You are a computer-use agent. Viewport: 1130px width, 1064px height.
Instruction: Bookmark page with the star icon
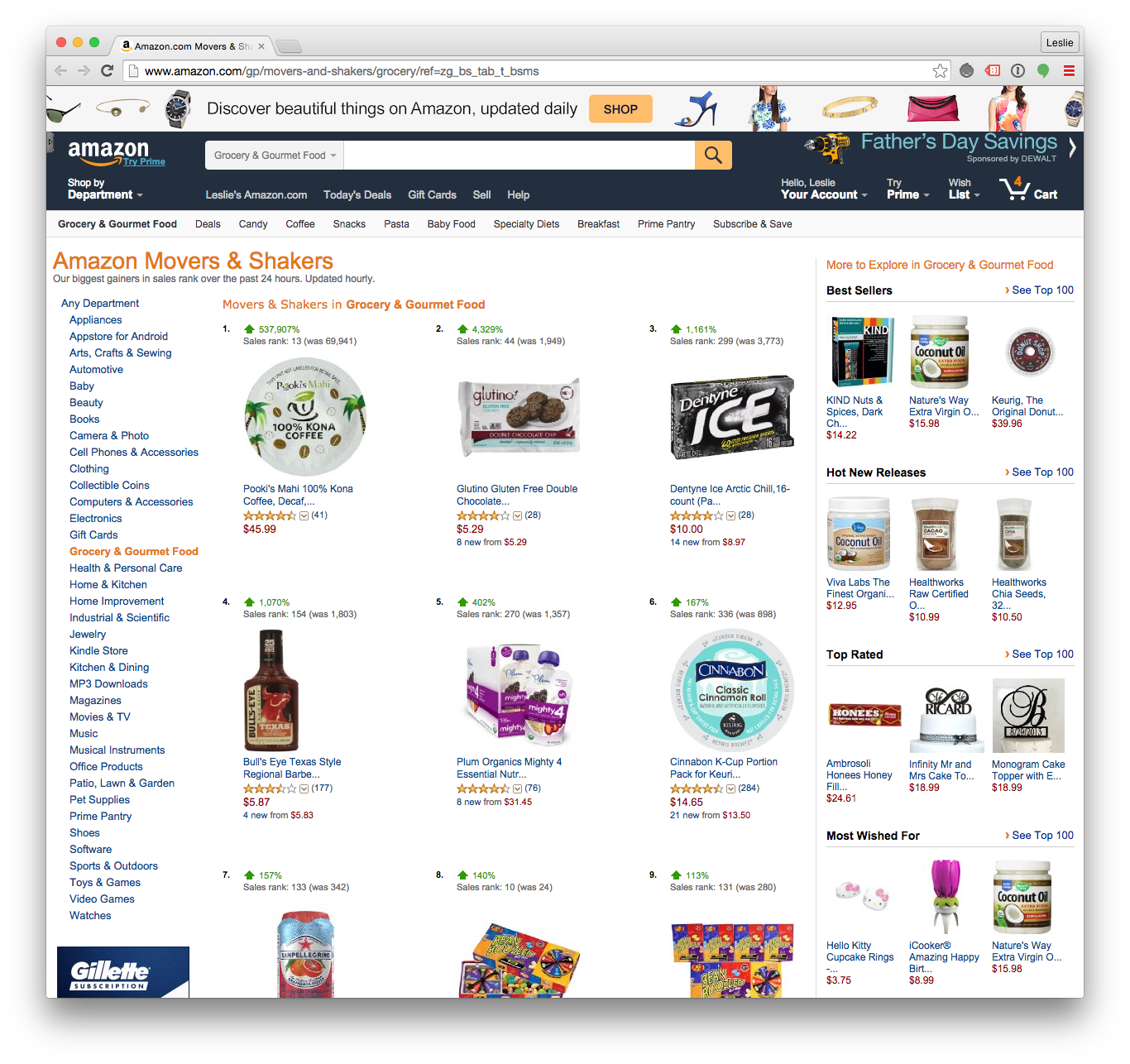[x=940, y=71]
